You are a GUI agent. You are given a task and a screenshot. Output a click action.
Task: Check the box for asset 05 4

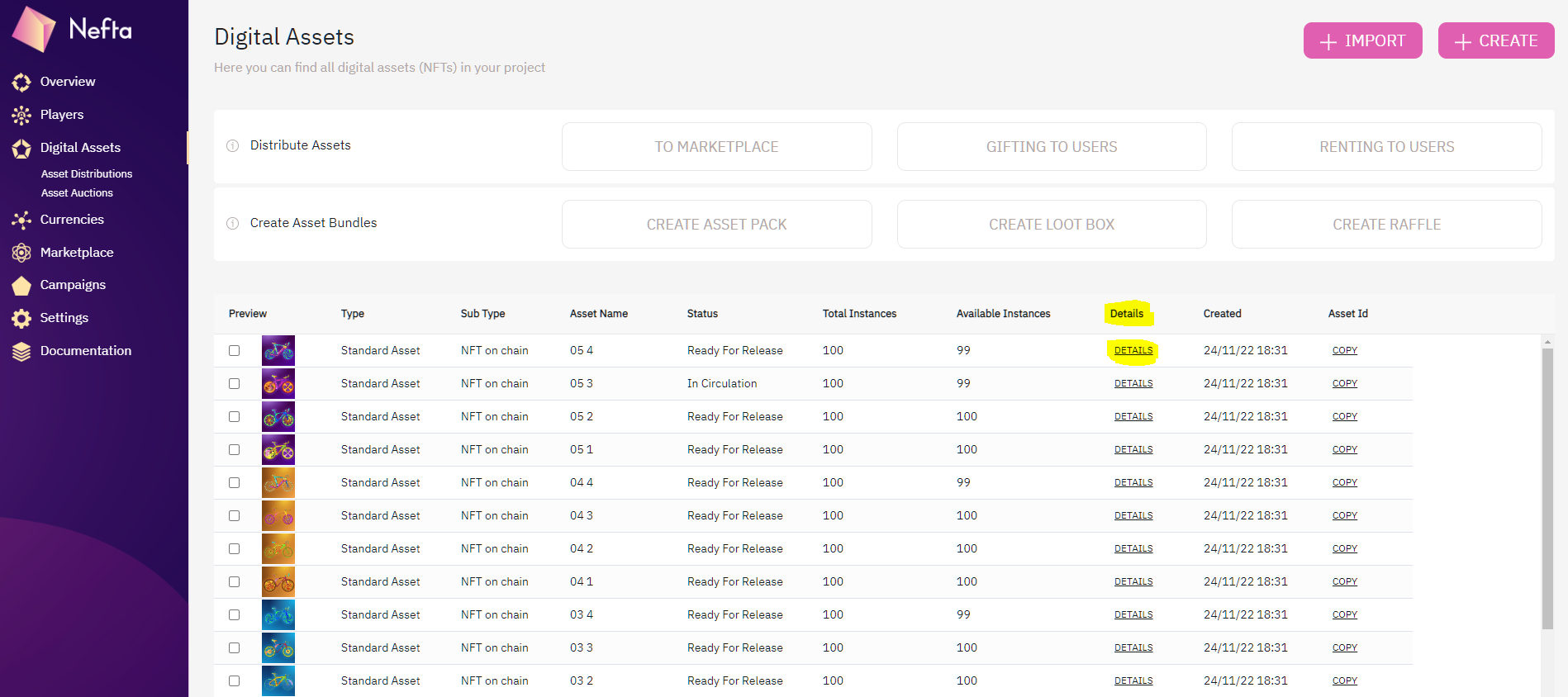point(235,351)
